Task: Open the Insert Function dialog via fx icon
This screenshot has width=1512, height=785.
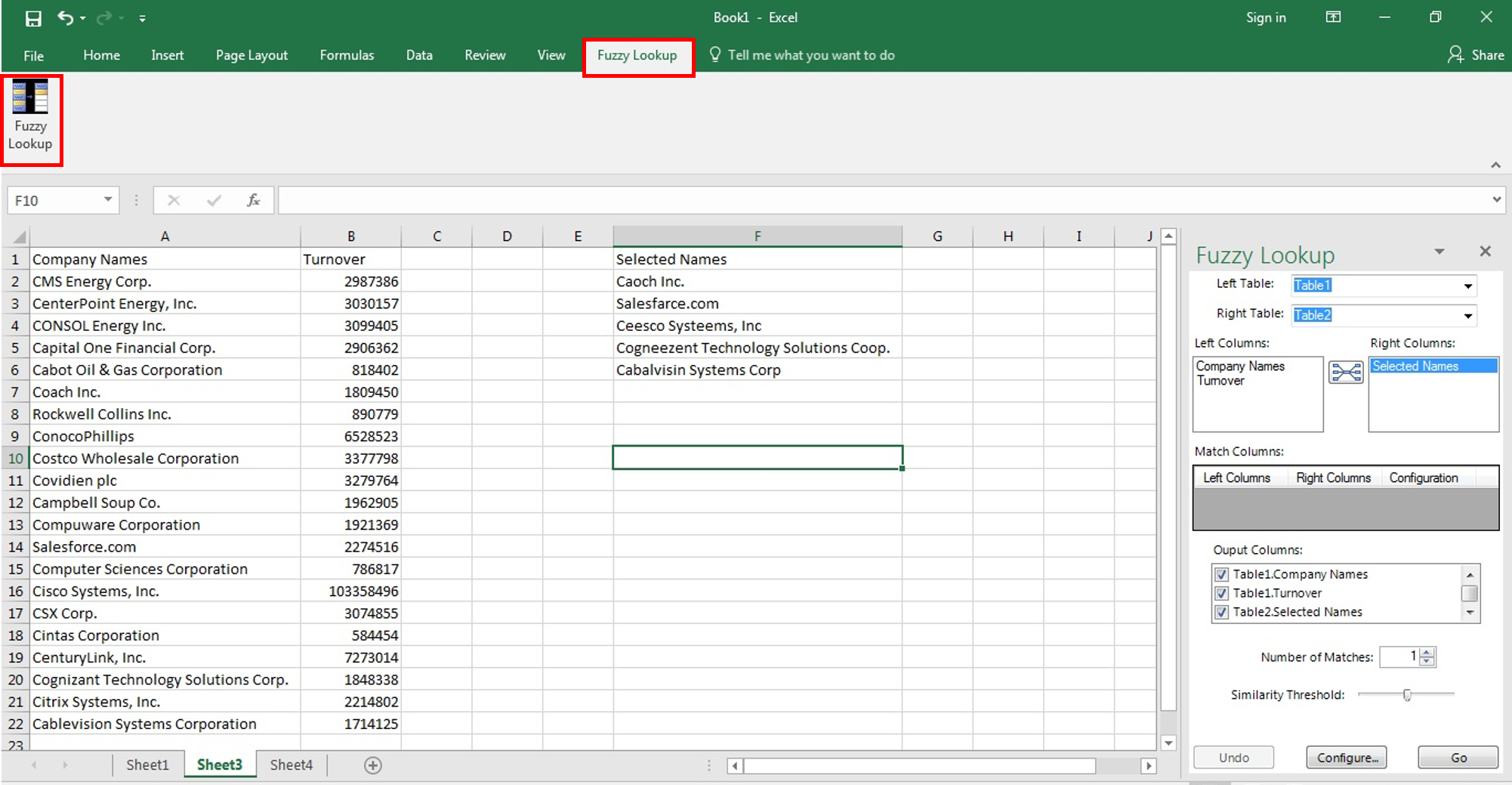Action: tap(251, 199)
